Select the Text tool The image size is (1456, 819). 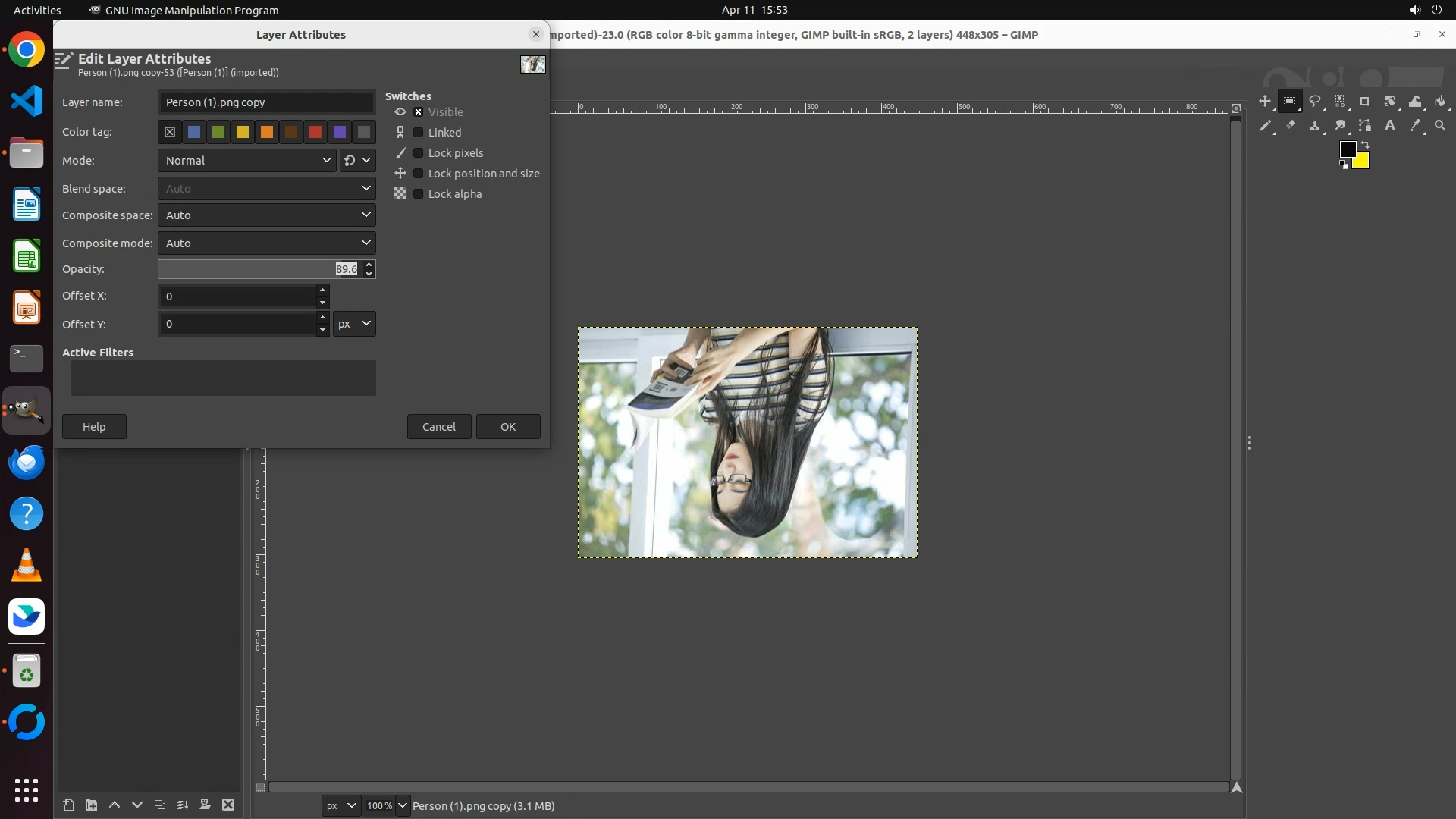tap(1390, 126)
